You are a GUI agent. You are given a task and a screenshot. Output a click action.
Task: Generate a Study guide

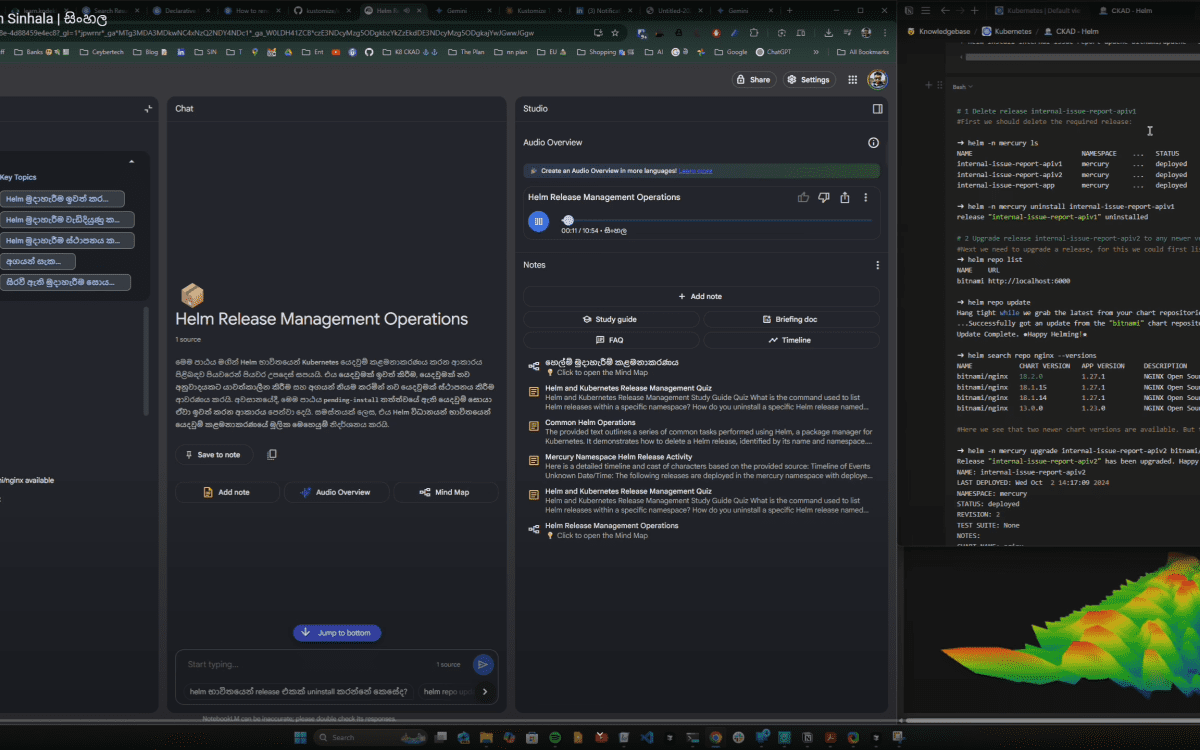610,320
